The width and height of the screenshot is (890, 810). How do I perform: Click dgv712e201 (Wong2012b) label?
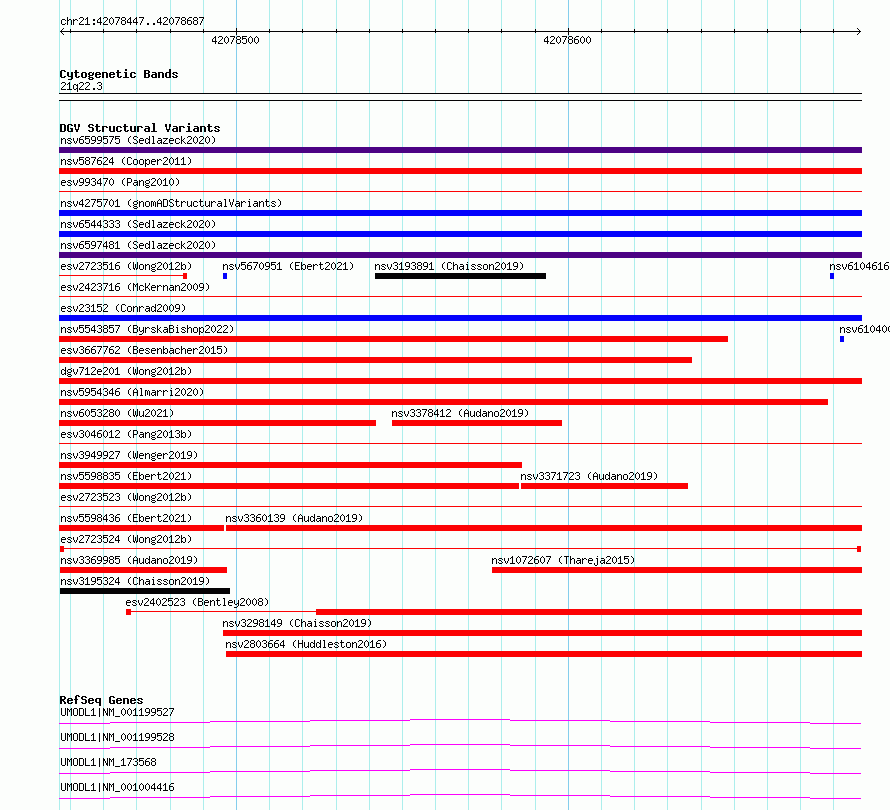(126, 371)
